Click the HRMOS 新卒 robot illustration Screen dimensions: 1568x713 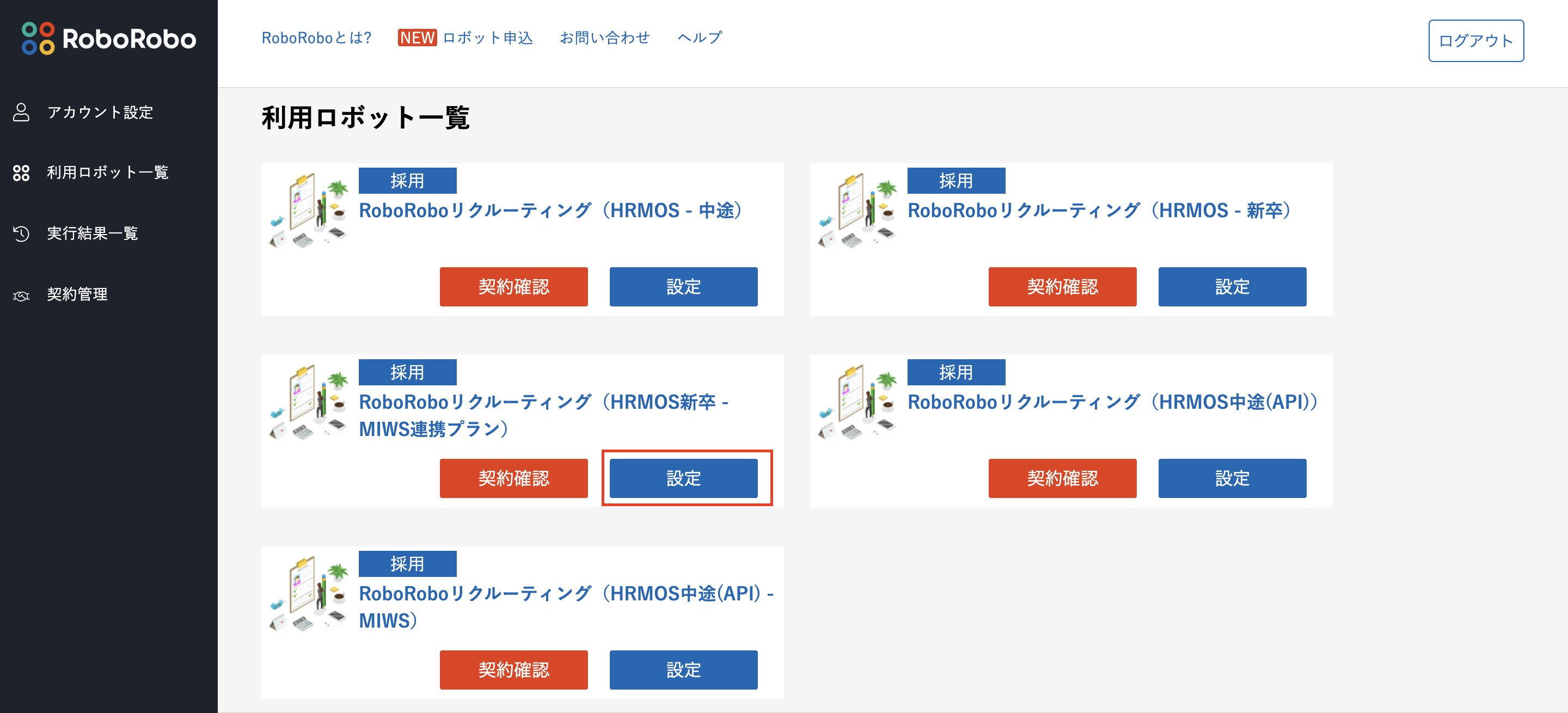click(x=857, y=211)
